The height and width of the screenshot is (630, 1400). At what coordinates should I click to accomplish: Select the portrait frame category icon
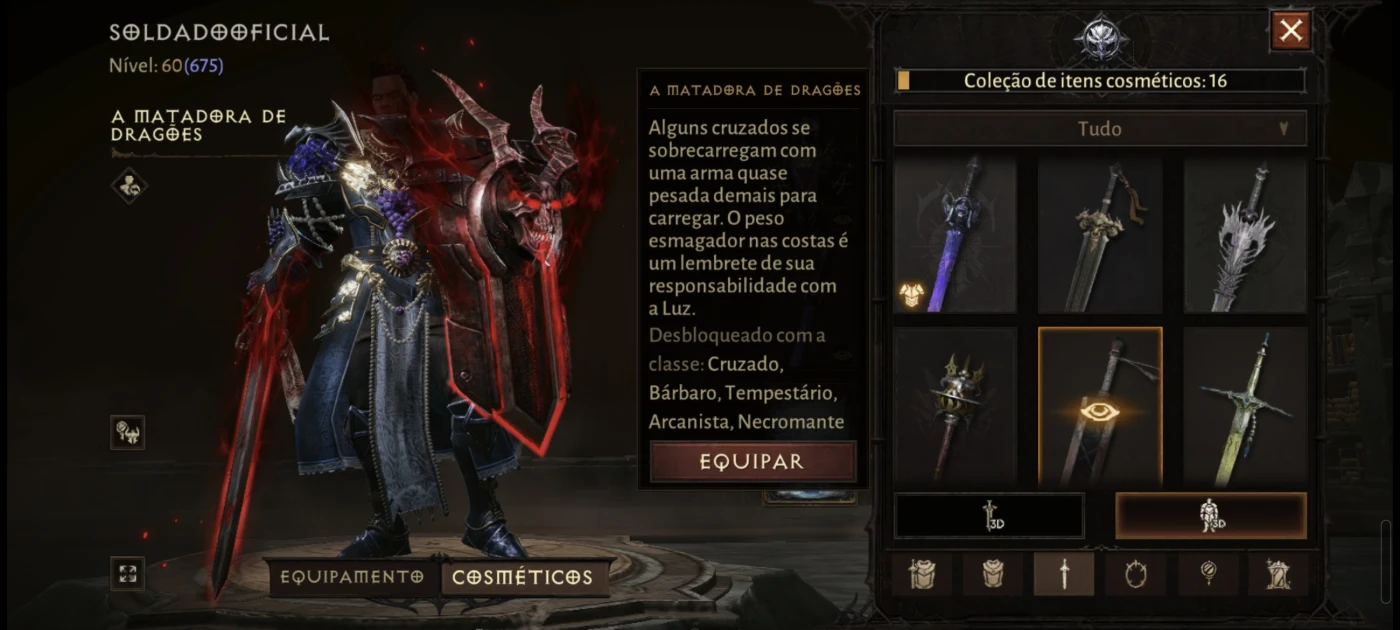click(x=1135, y=575)
